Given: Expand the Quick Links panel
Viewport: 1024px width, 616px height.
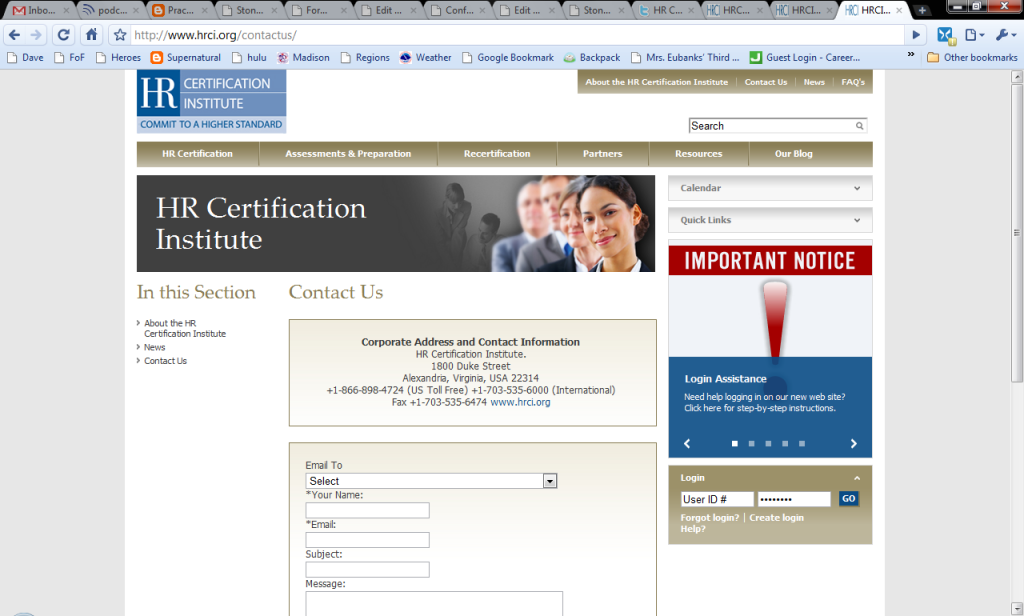Looking at the screenshot, I should (x=770, y=220).
